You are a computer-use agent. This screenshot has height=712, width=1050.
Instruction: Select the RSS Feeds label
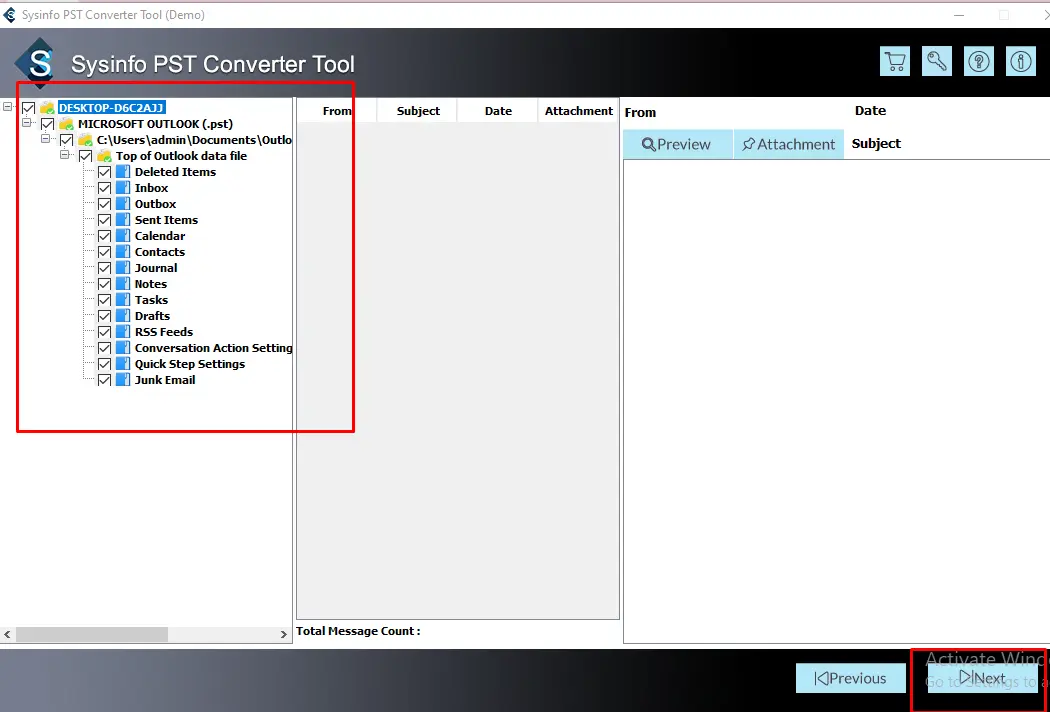point(163,332)
